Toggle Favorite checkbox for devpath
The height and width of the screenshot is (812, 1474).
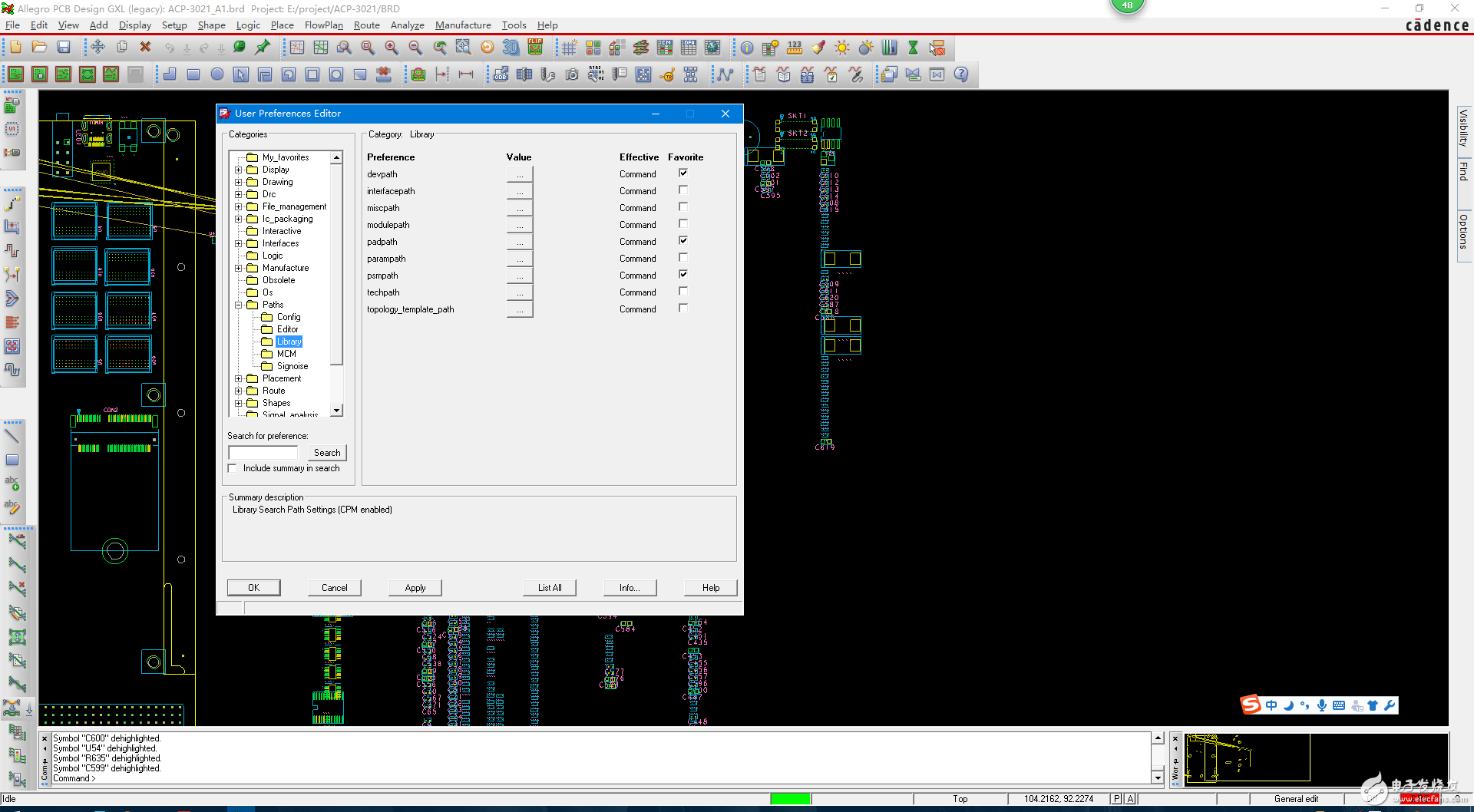(683, 173)
